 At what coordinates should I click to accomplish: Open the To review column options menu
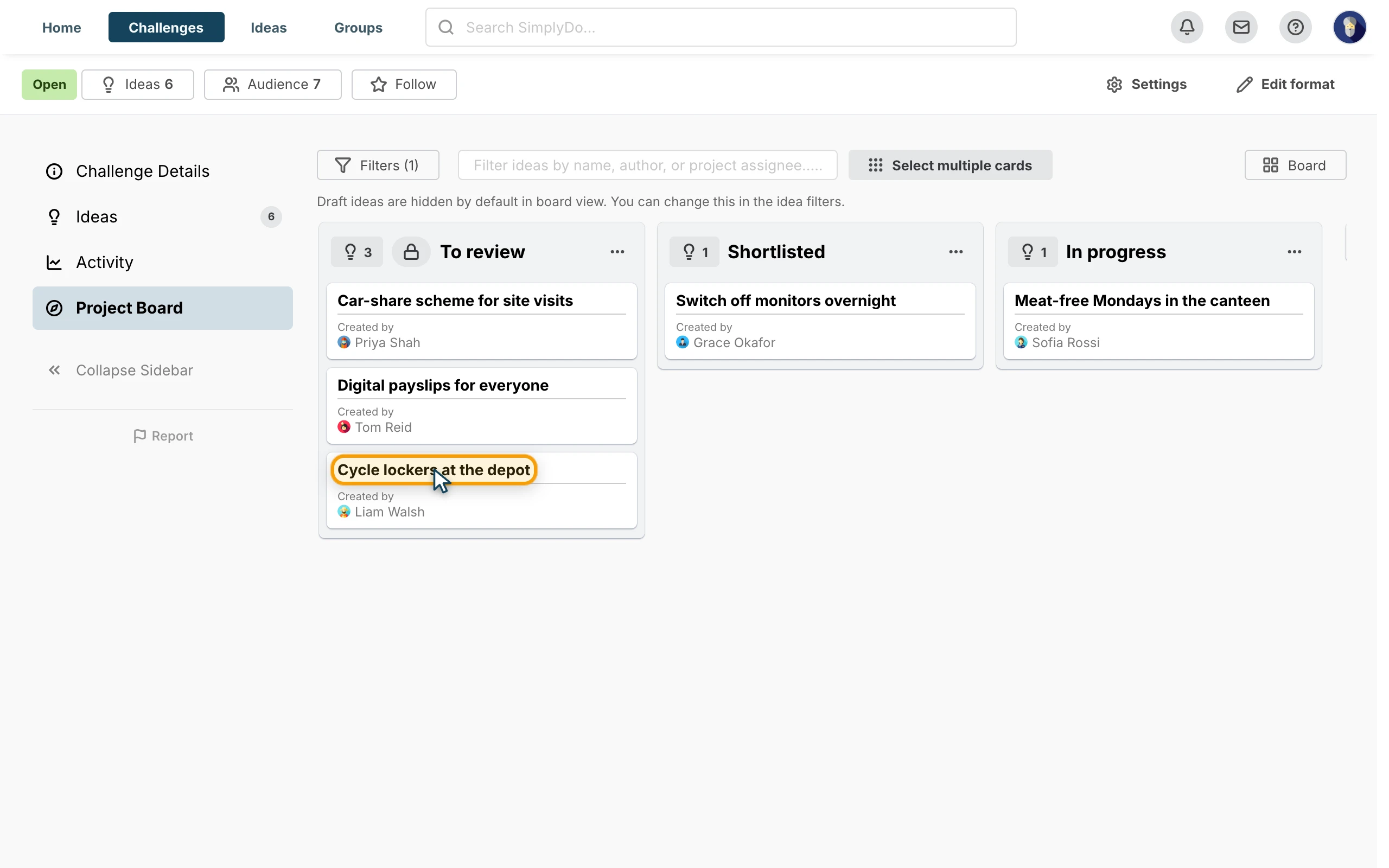[x=617, y=251]
